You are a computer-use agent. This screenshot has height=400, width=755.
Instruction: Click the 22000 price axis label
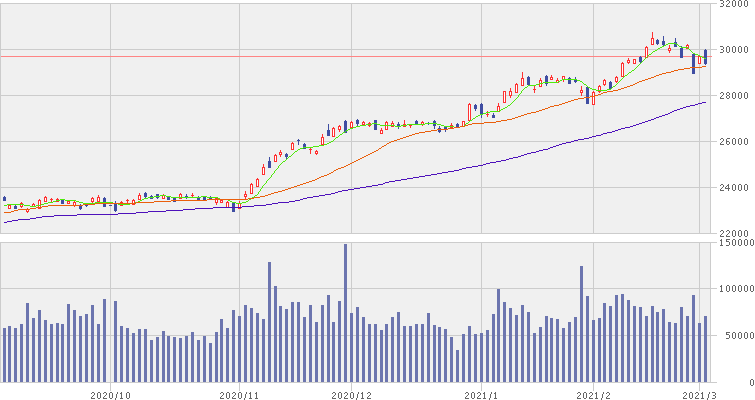733,234
